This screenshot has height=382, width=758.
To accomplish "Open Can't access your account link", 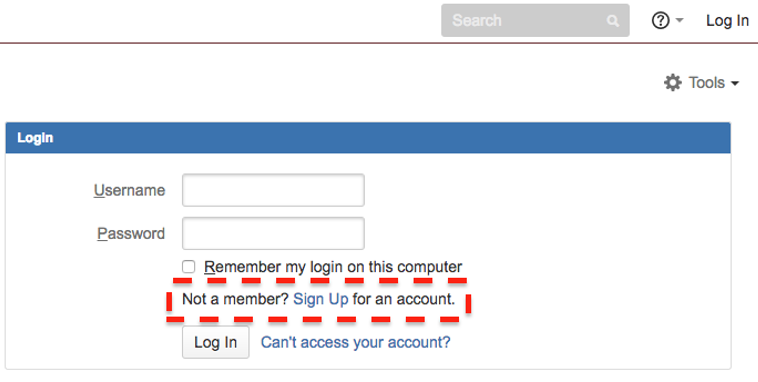I will tap(355, 342).
